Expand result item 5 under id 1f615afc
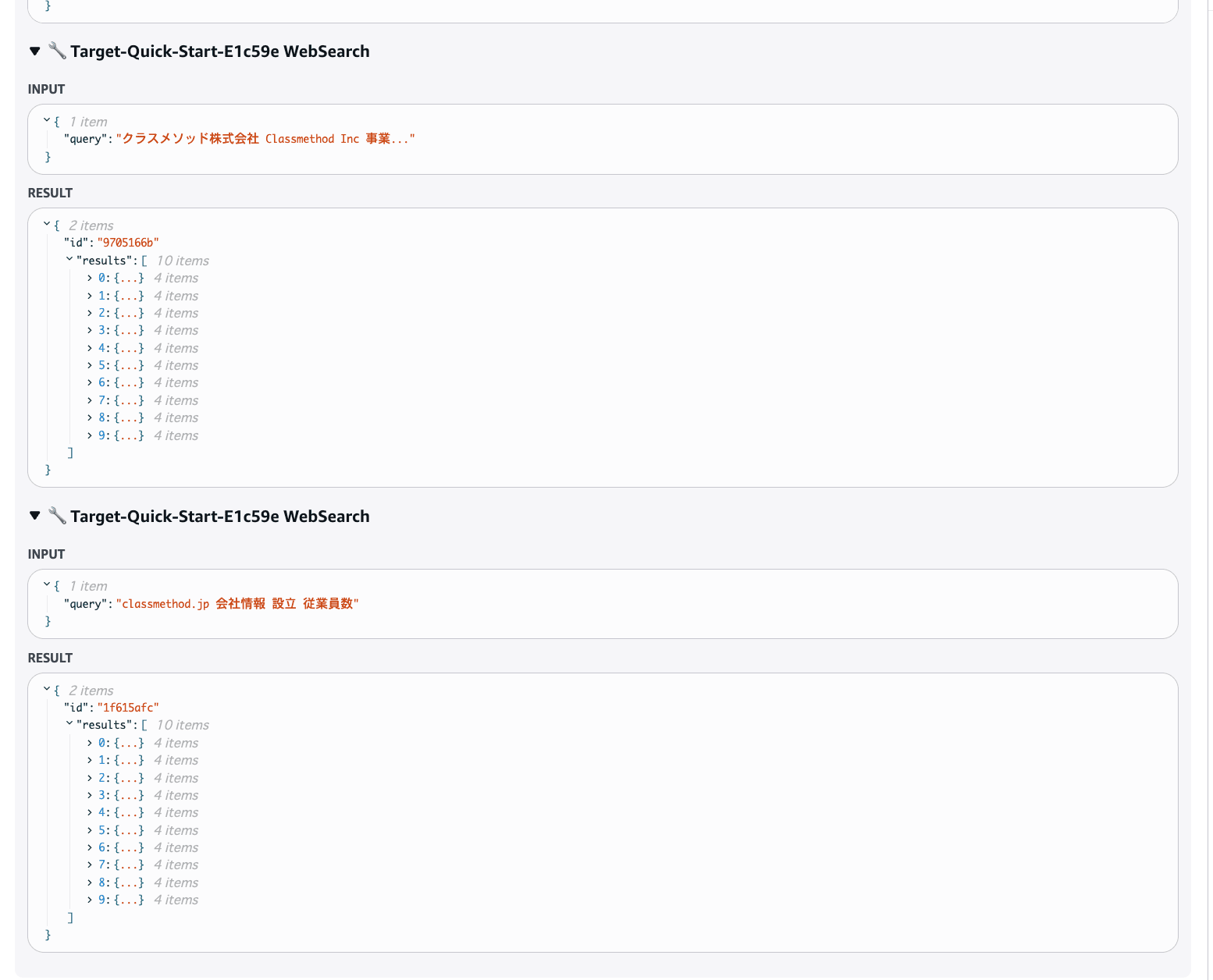The width and height of the screenshot is (1213, 980). pos(90,830)
